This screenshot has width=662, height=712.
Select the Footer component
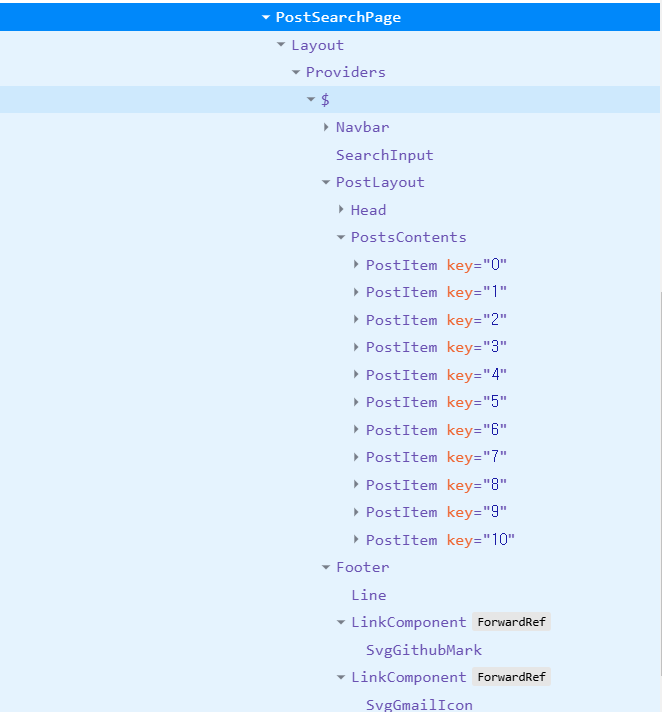[362, 567]
